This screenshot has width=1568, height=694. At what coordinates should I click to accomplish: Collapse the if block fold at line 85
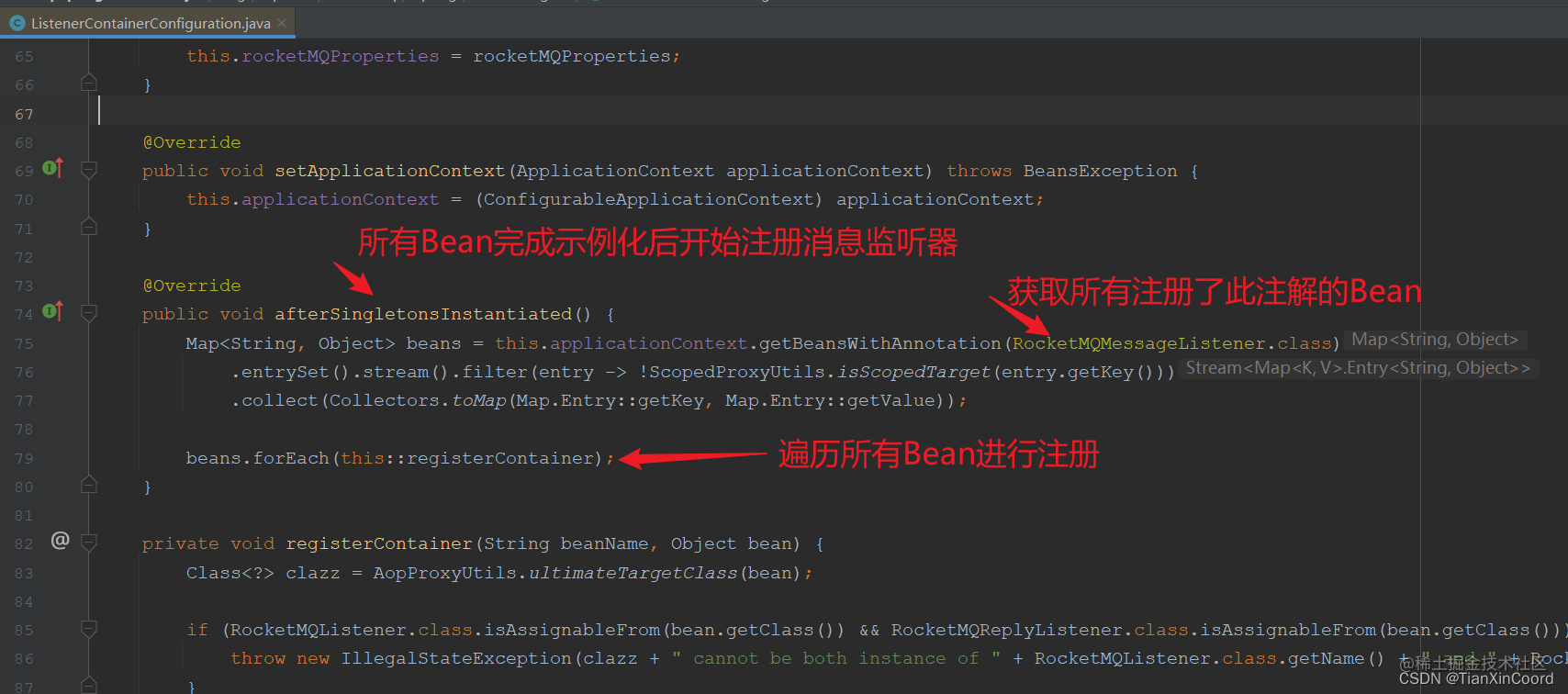89,629
